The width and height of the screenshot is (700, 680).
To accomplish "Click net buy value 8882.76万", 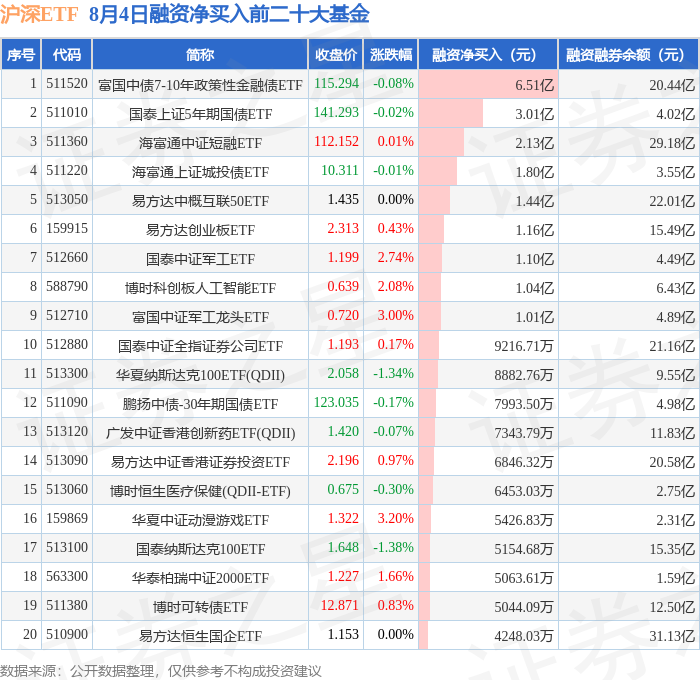I will [x=524, y=375].
